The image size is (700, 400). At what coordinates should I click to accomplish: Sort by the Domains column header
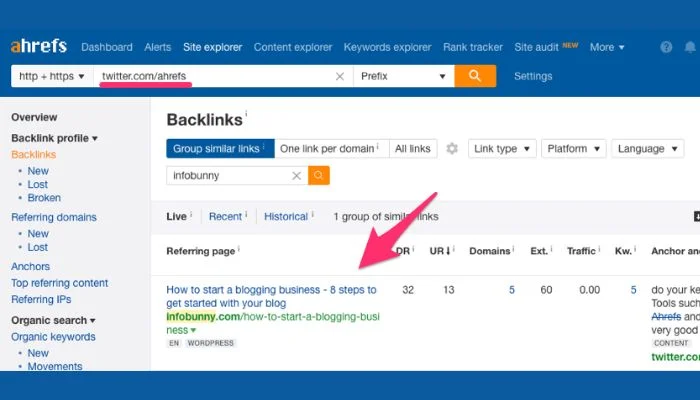click(490, 251)
